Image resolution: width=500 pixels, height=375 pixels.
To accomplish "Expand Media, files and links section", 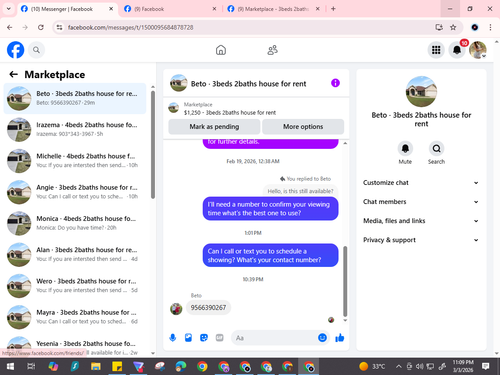I will 421,221.
